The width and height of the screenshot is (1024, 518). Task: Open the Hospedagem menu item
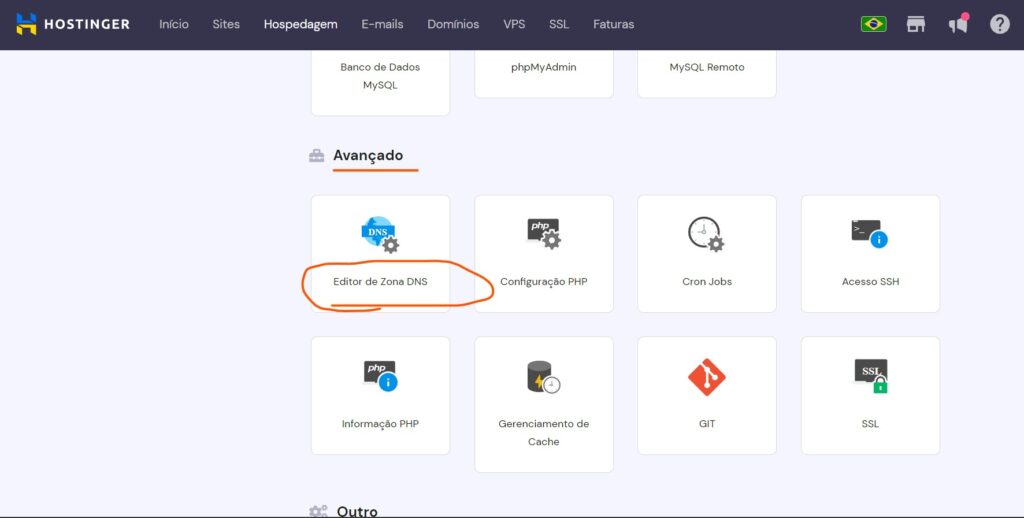pyautogui.click(x=300, y=24)
